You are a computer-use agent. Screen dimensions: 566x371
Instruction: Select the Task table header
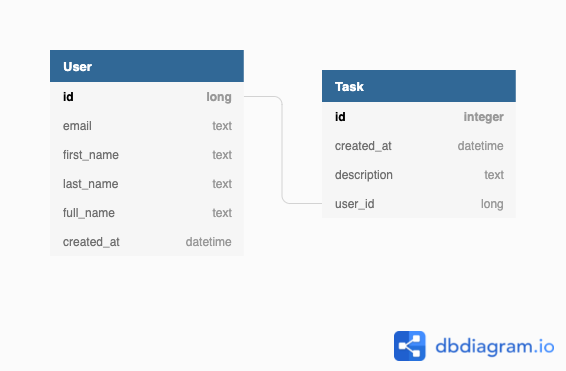click(419, 86)
